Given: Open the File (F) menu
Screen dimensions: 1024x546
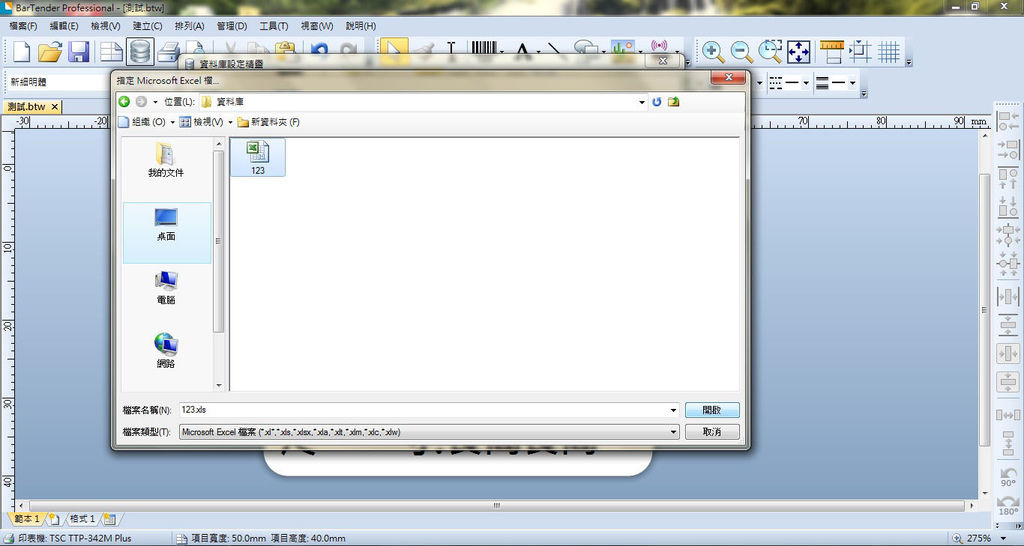Looking at the screenshot, I should (x=23, y=26).
